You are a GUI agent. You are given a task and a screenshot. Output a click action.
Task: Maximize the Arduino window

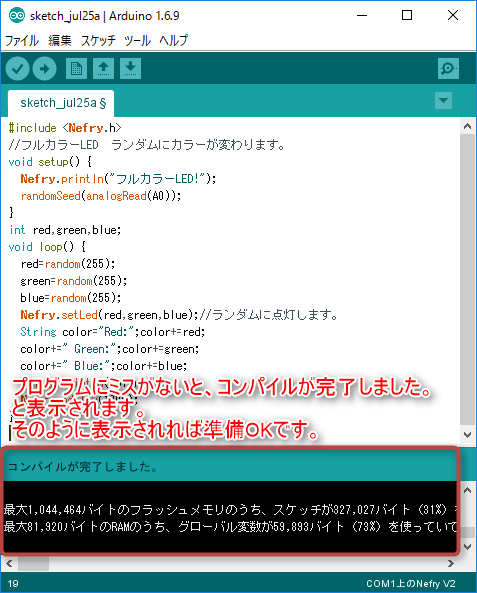point(407,15)
